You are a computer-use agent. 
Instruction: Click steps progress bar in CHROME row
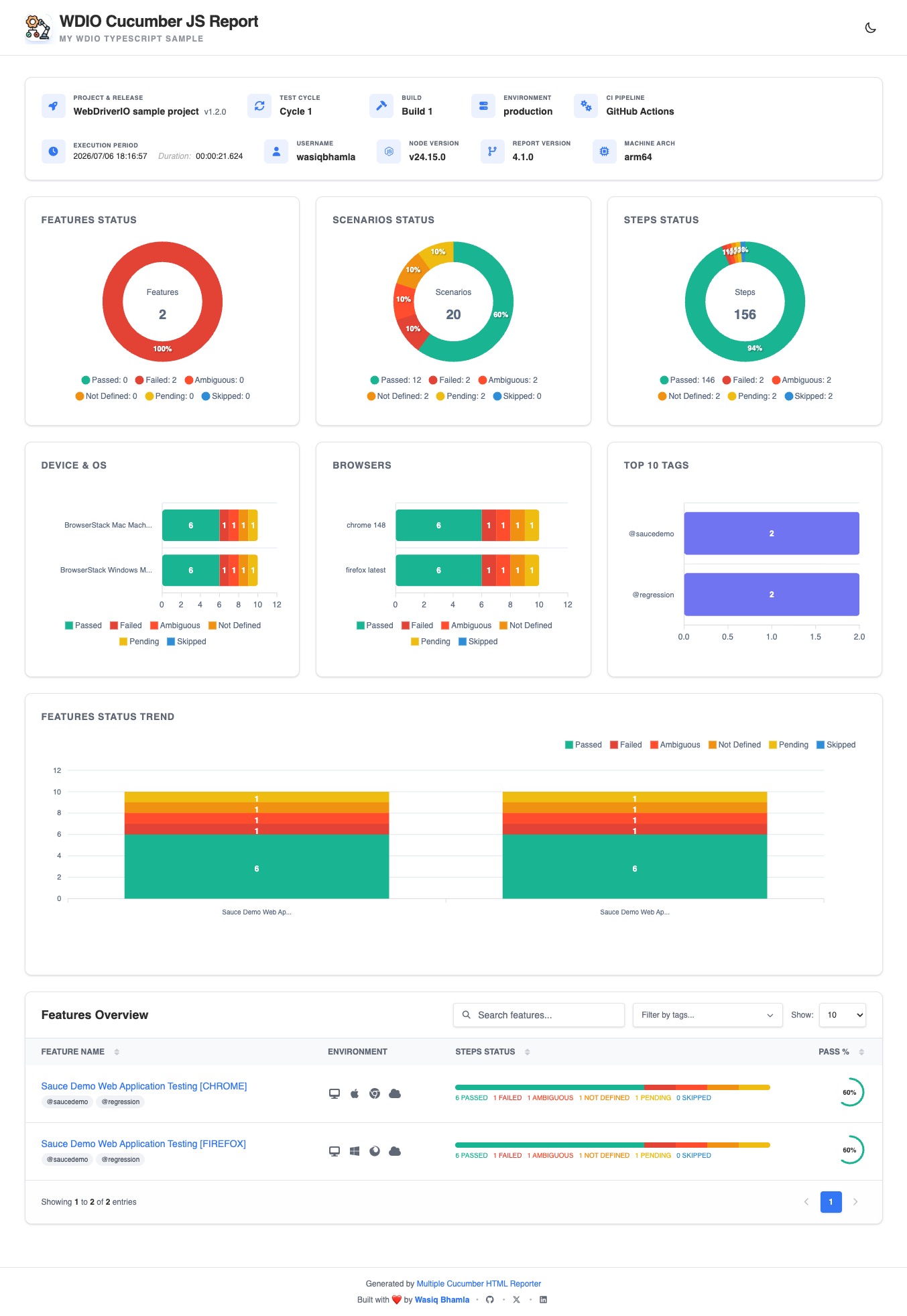[x=613, y=1087]
